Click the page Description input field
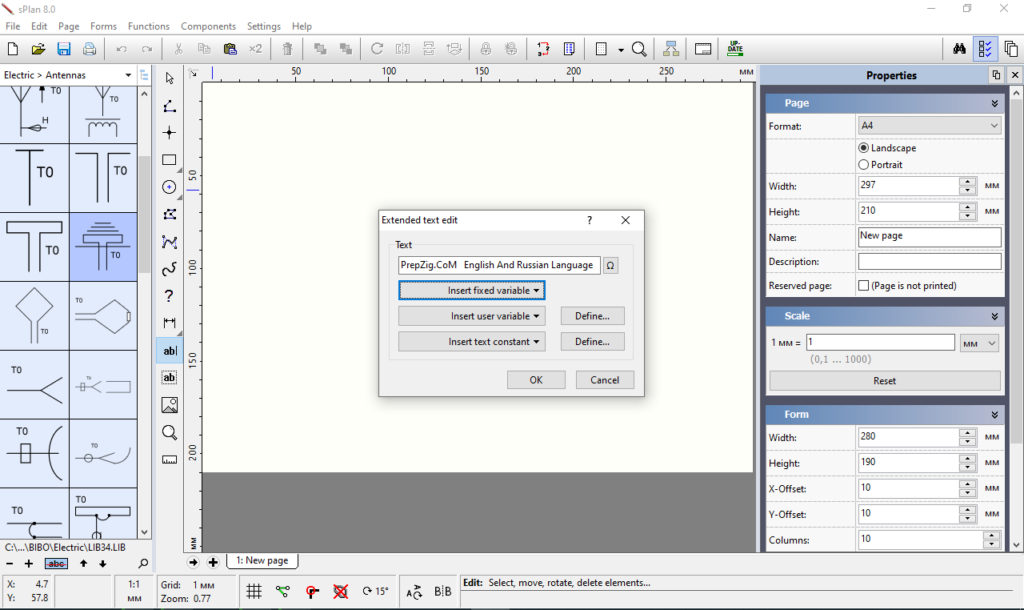 [x=929, y=262]
